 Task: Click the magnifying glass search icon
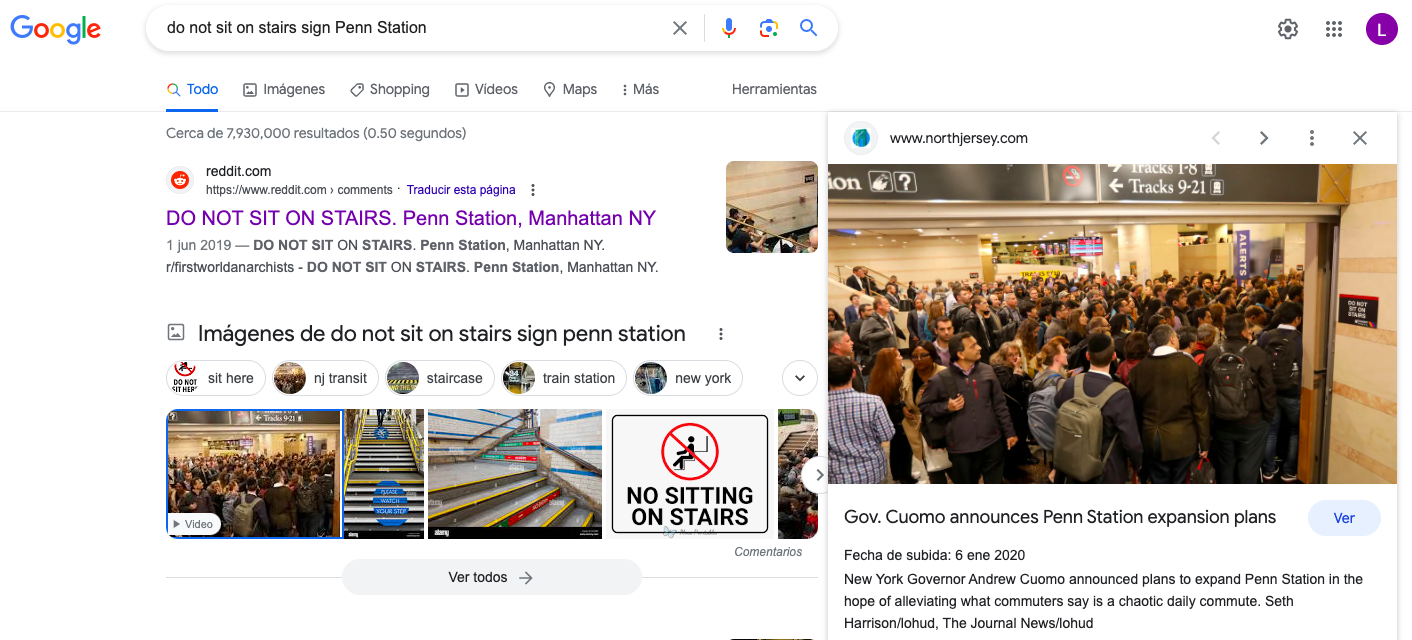click(809, 28)
